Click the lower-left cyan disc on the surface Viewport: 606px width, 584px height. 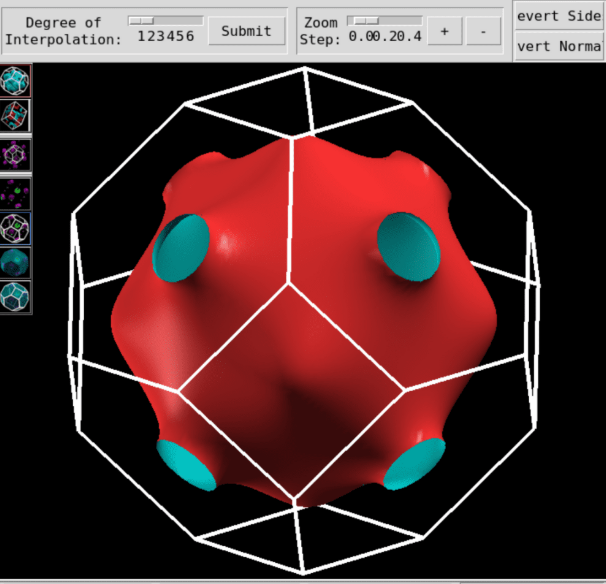pos(186,465)
